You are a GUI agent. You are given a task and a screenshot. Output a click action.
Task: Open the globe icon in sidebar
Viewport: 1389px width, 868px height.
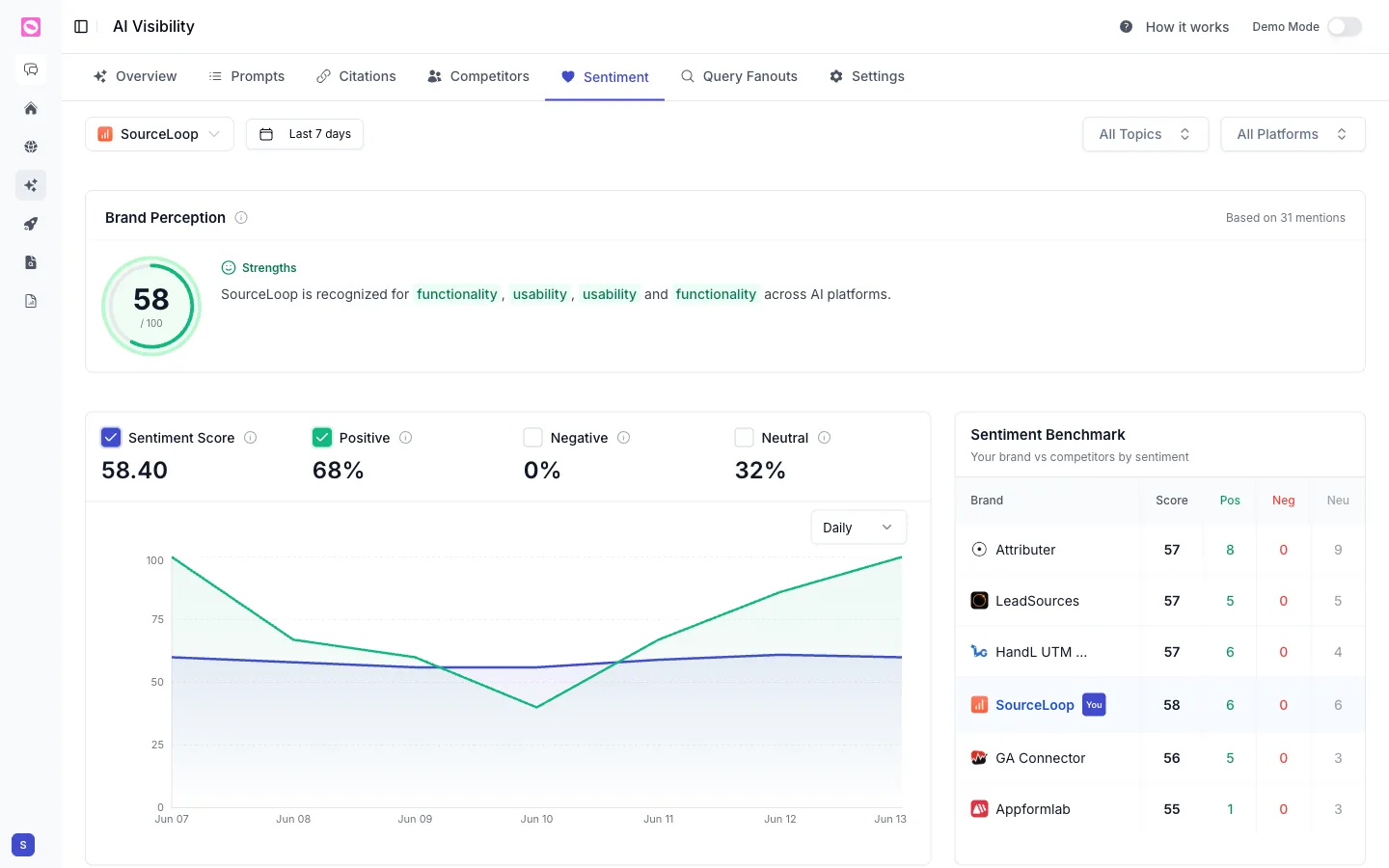[x=31, y=147]
